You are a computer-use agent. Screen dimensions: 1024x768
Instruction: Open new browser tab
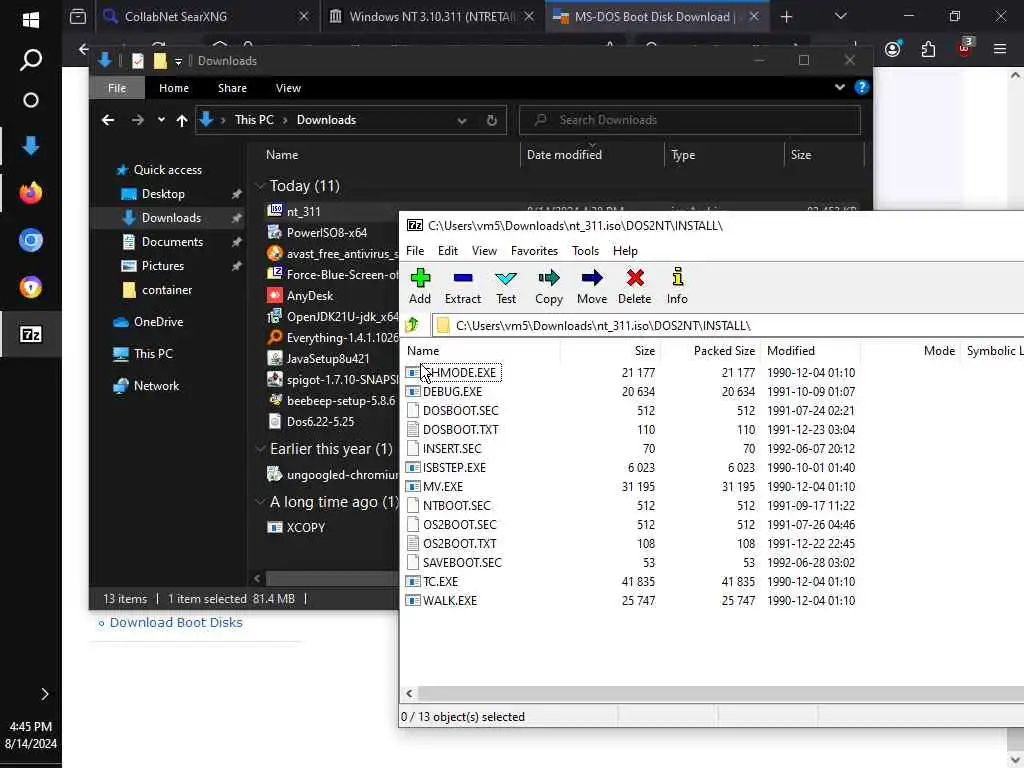[x=786, y=17]
